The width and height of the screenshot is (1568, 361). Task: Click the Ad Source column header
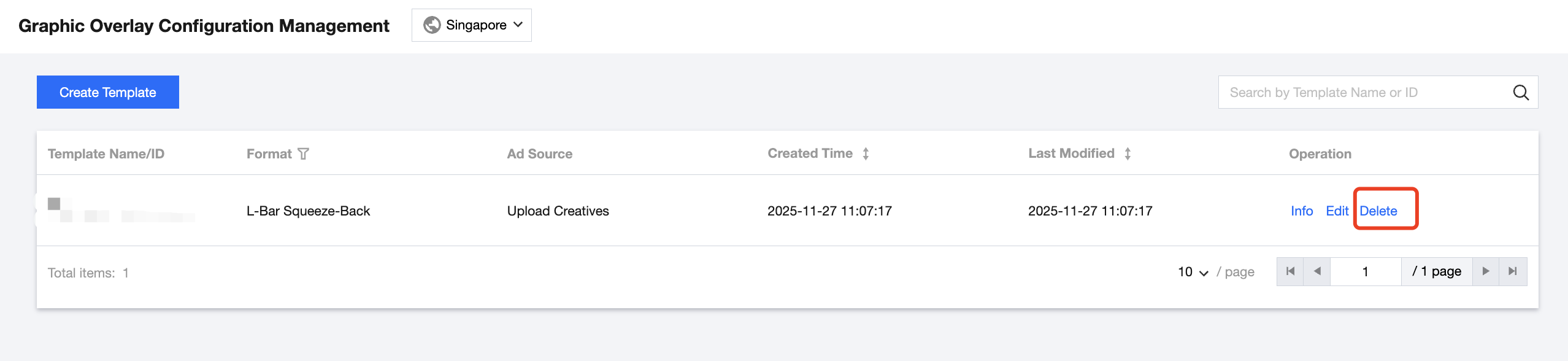click(x=539, y=154)
